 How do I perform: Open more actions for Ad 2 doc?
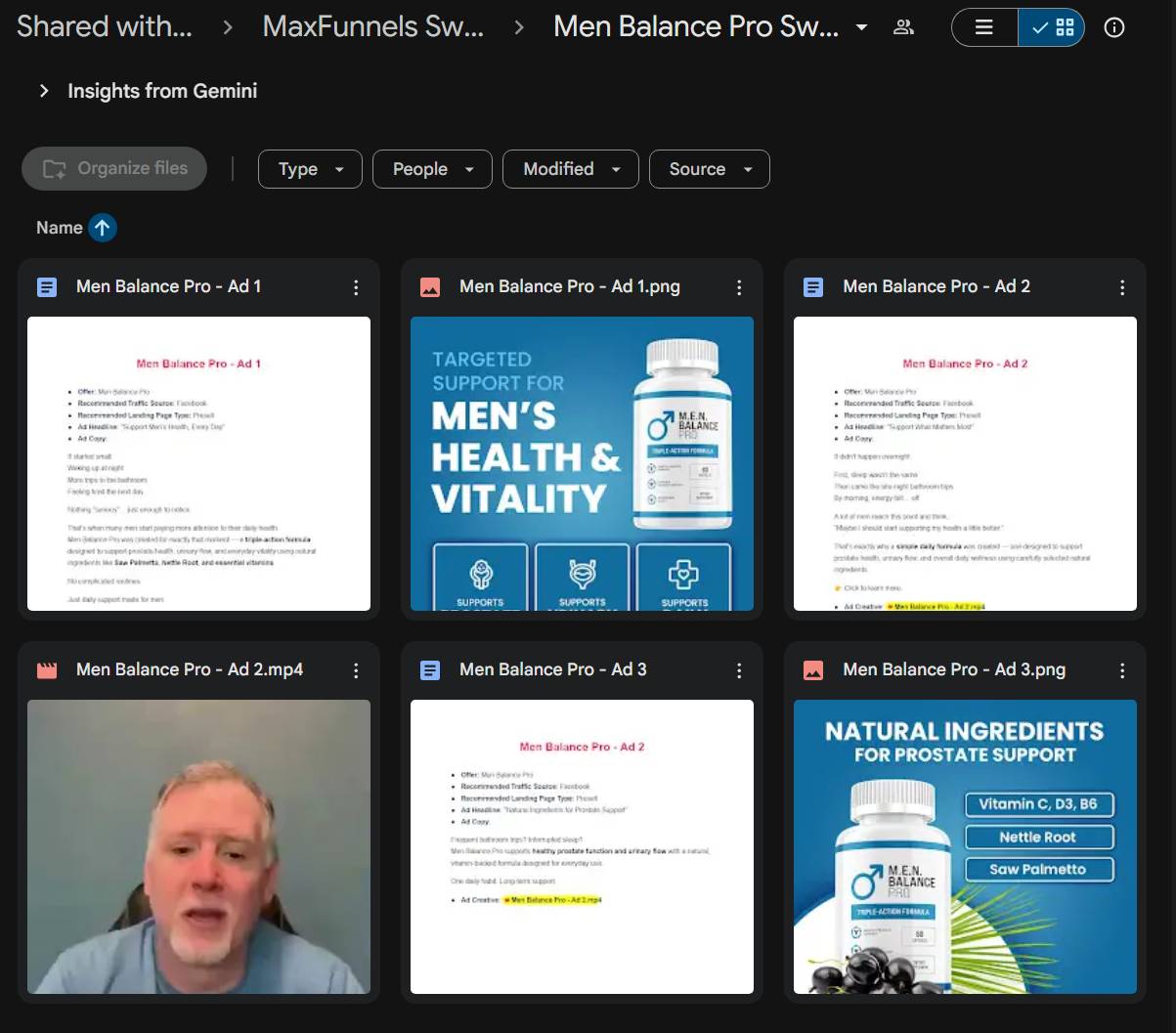tap(1122, 287)
